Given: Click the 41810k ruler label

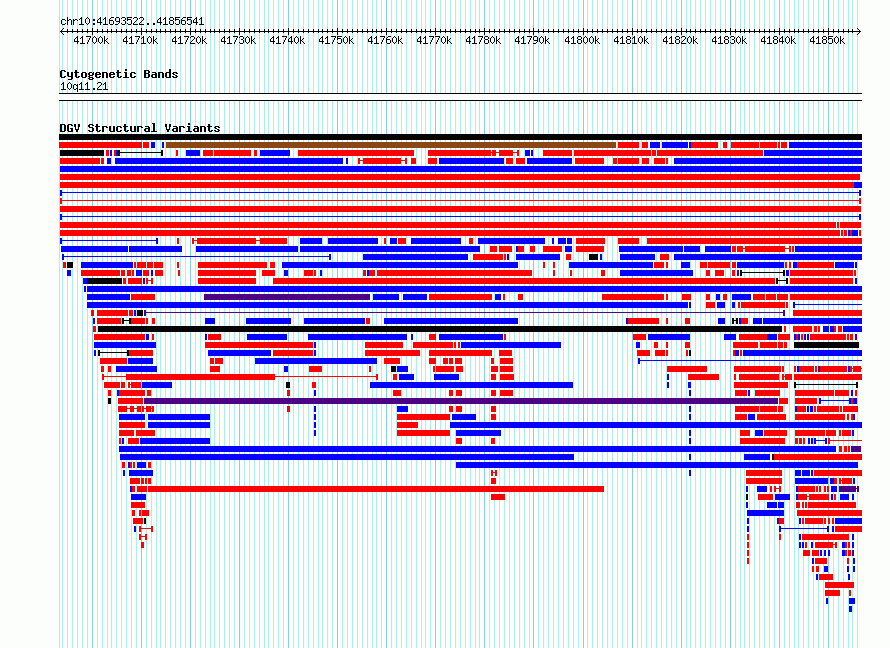Looking at the screenshot, I should click(x=631, y=40).
